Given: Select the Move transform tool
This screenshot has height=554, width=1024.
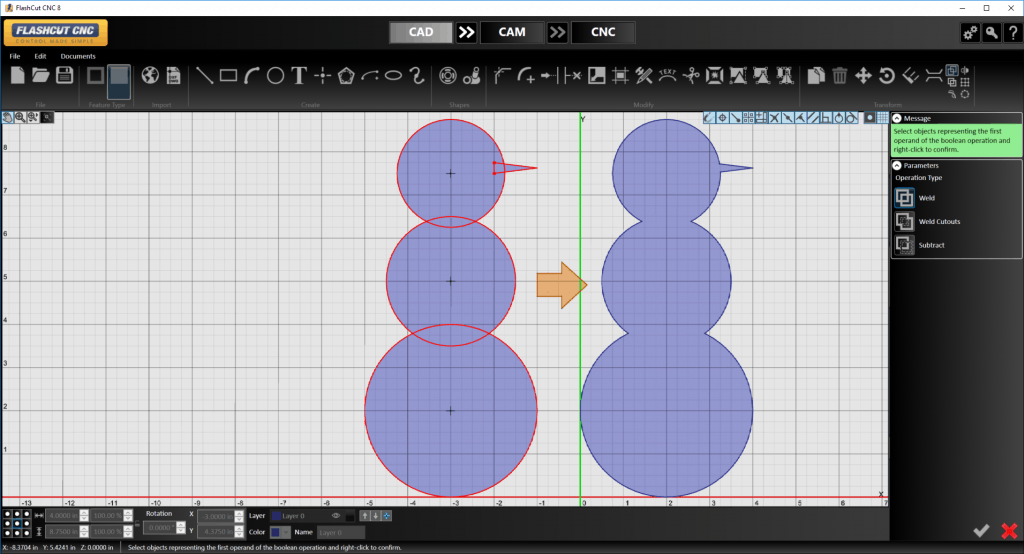Looking at the screenshot, I should (x=863, y=75).
